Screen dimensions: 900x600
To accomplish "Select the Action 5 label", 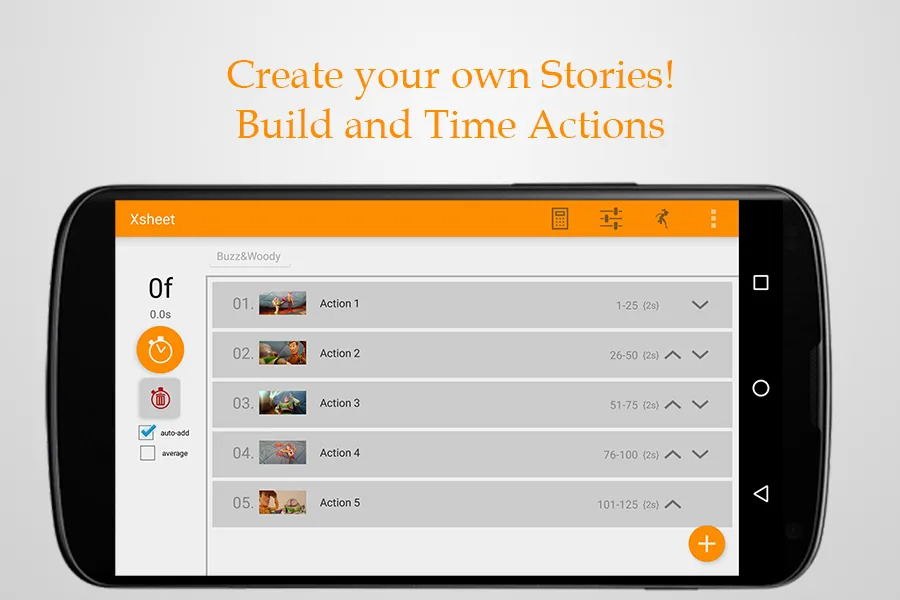I will click(x=340, y=502).
